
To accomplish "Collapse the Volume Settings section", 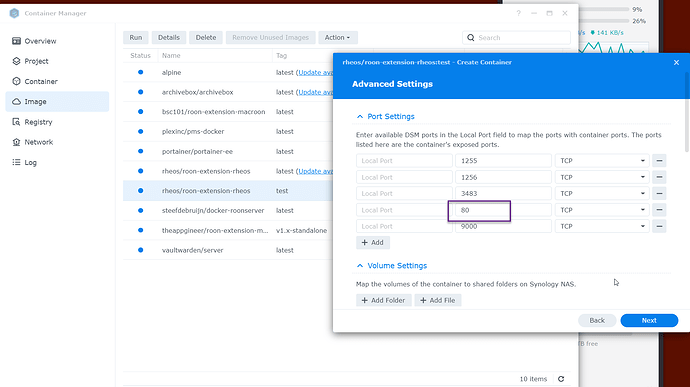I will coord(360,266).
